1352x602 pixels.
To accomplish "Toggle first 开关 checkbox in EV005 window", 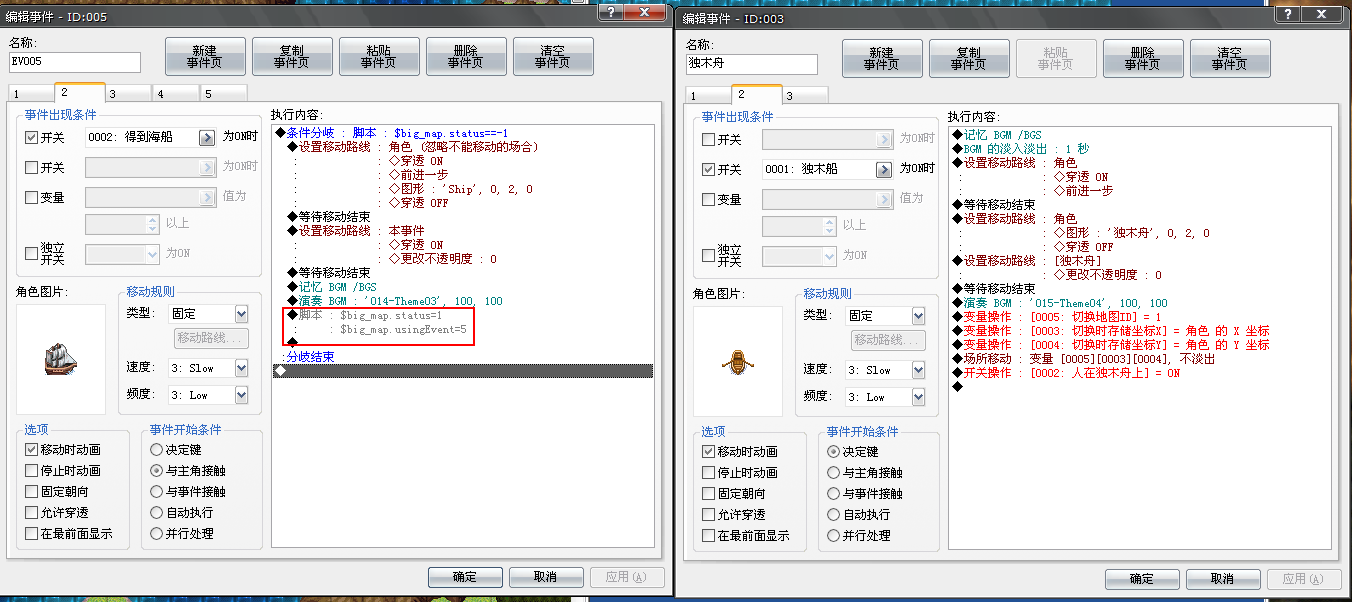I will (x=32, y=137).
